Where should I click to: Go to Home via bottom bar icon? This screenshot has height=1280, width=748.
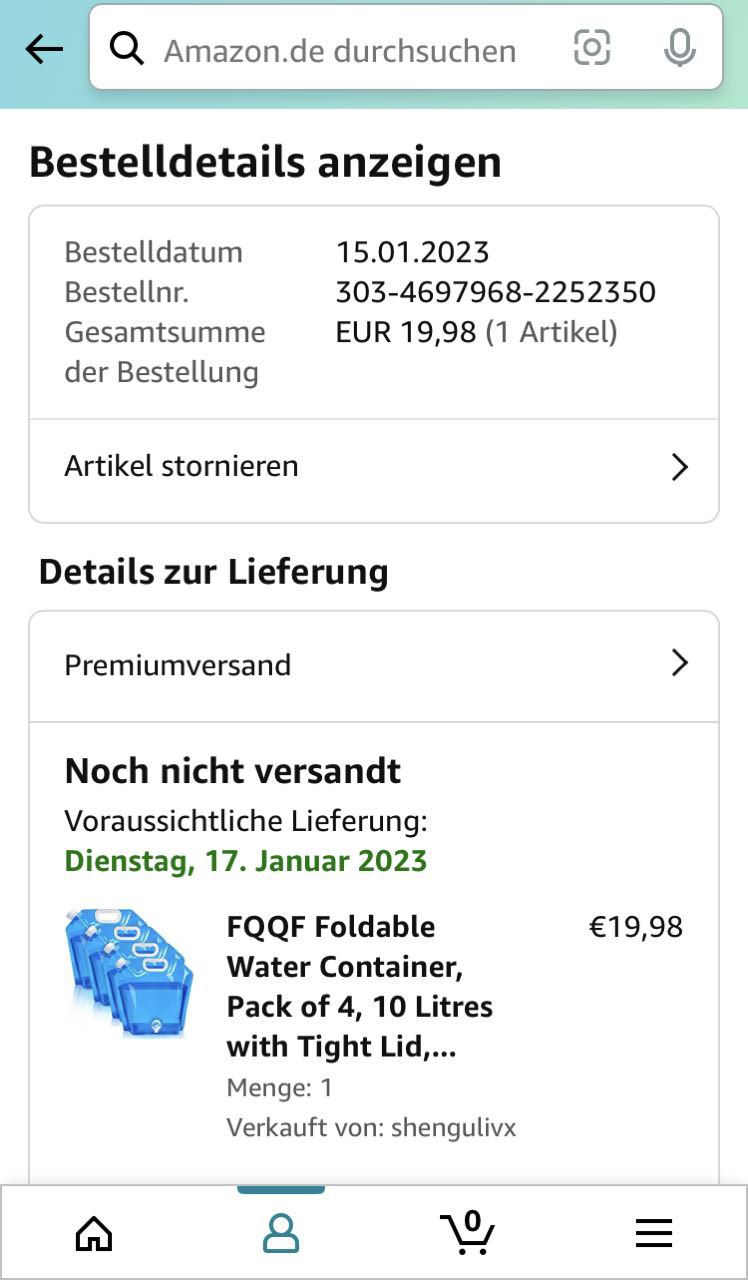[94, 1234]
